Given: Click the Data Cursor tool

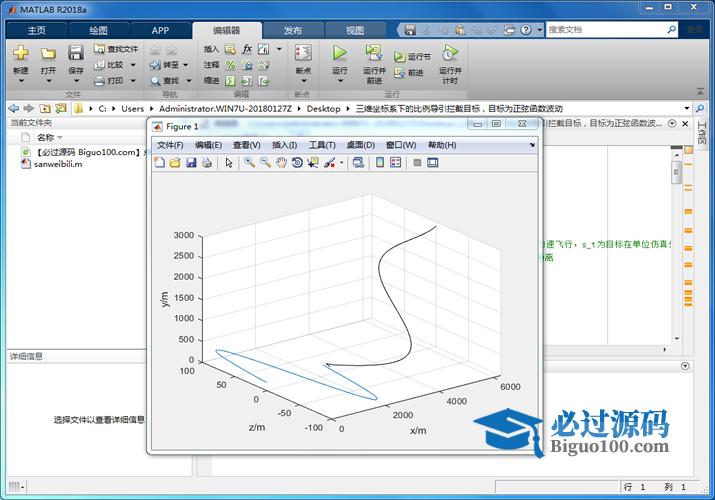Looking at the screenshot, I should pos(313,163).
